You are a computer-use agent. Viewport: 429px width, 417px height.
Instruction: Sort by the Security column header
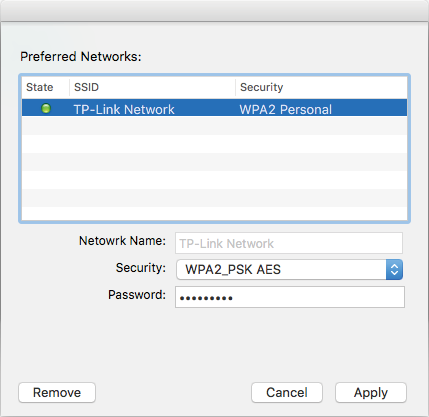pyautogui.click(x=321, y=87)
